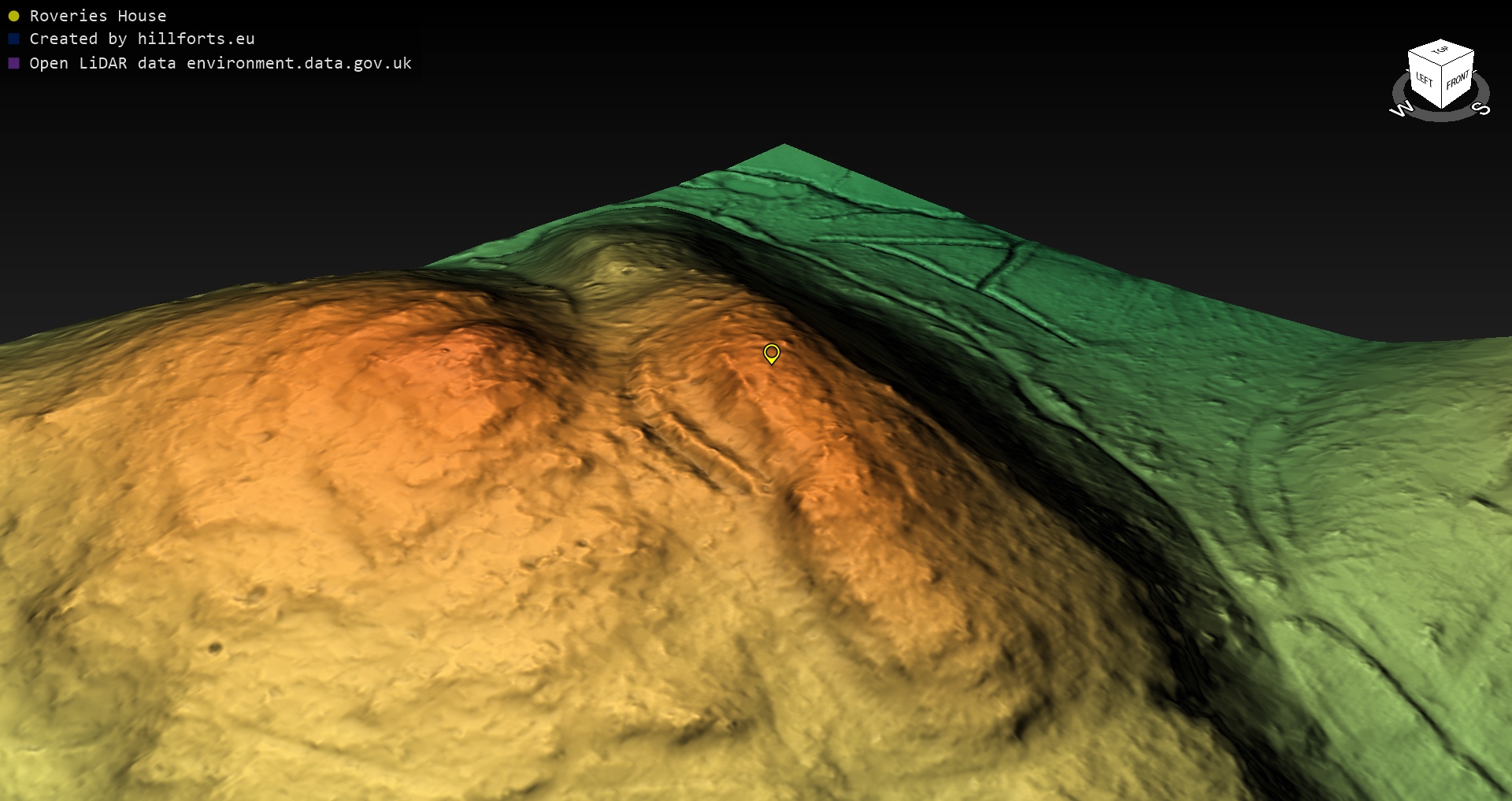Open the Created by hillforts.eu link
1512x801 pixels.
[142, 39]
